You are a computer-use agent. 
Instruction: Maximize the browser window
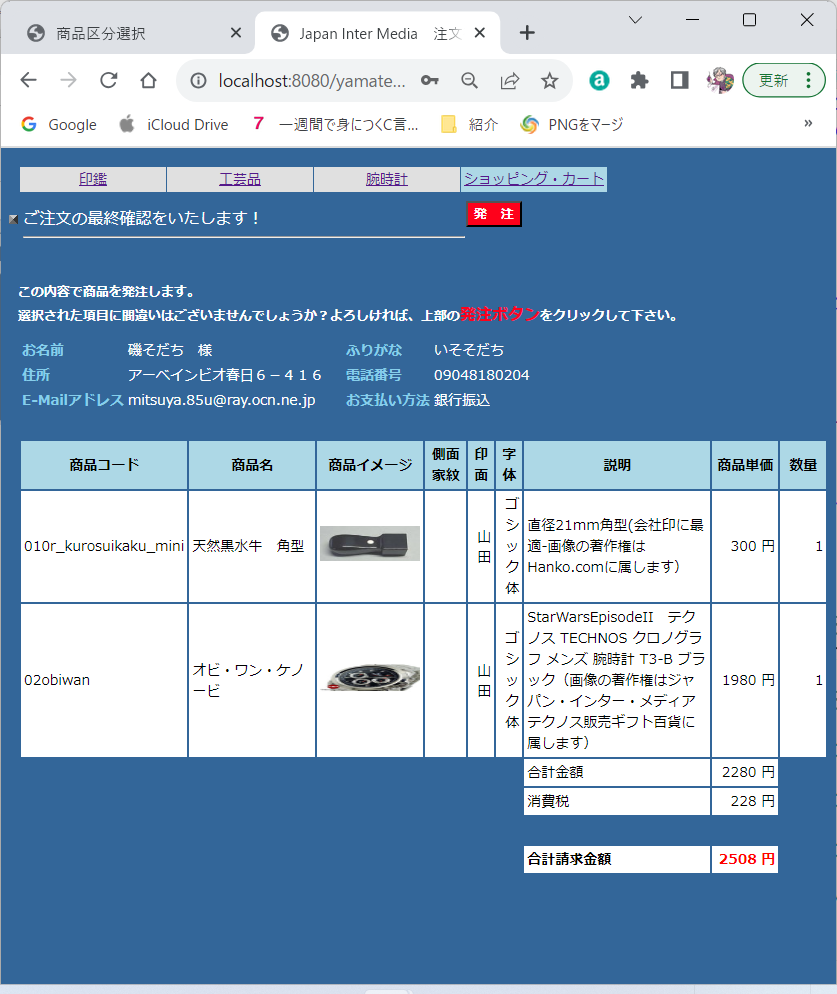749,20
